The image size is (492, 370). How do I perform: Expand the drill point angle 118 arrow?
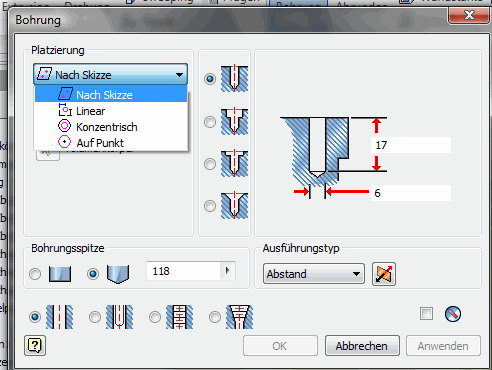tap(228, 271)
